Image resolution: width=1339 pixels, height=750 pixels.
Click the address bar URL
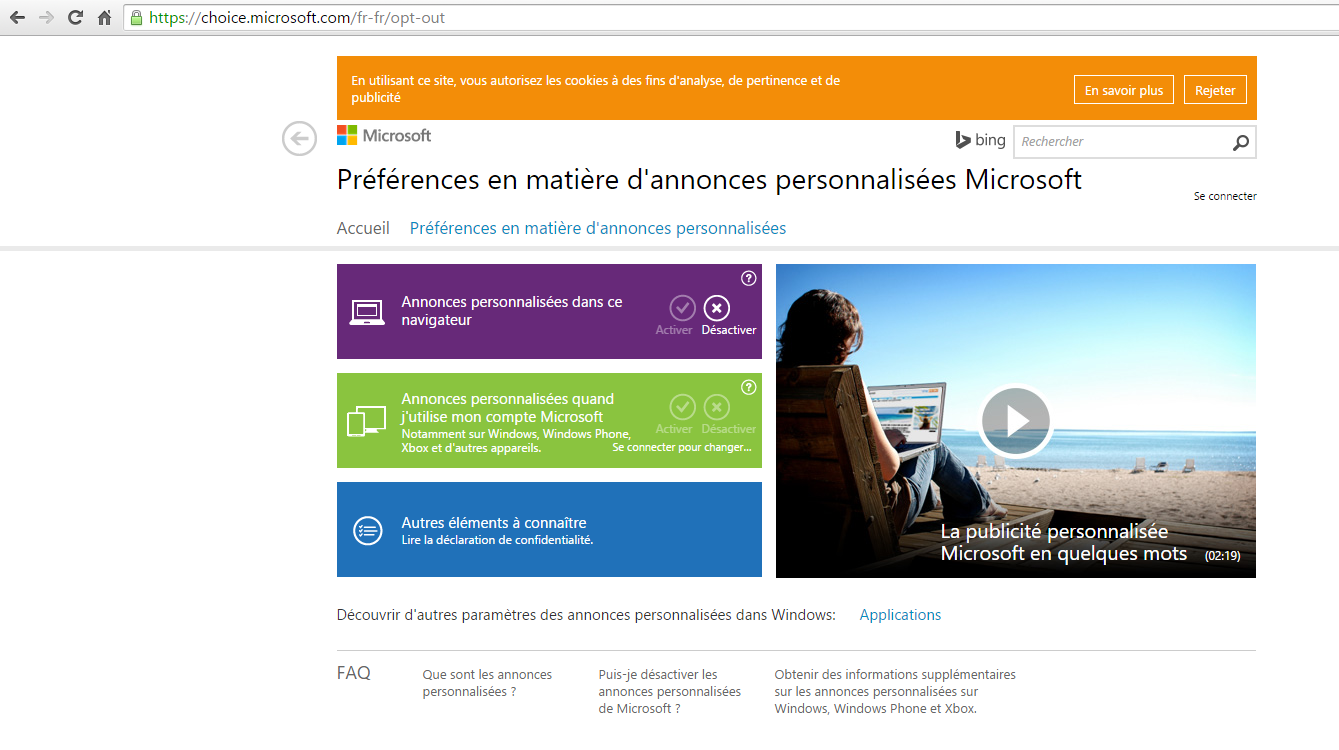point(297,17)
